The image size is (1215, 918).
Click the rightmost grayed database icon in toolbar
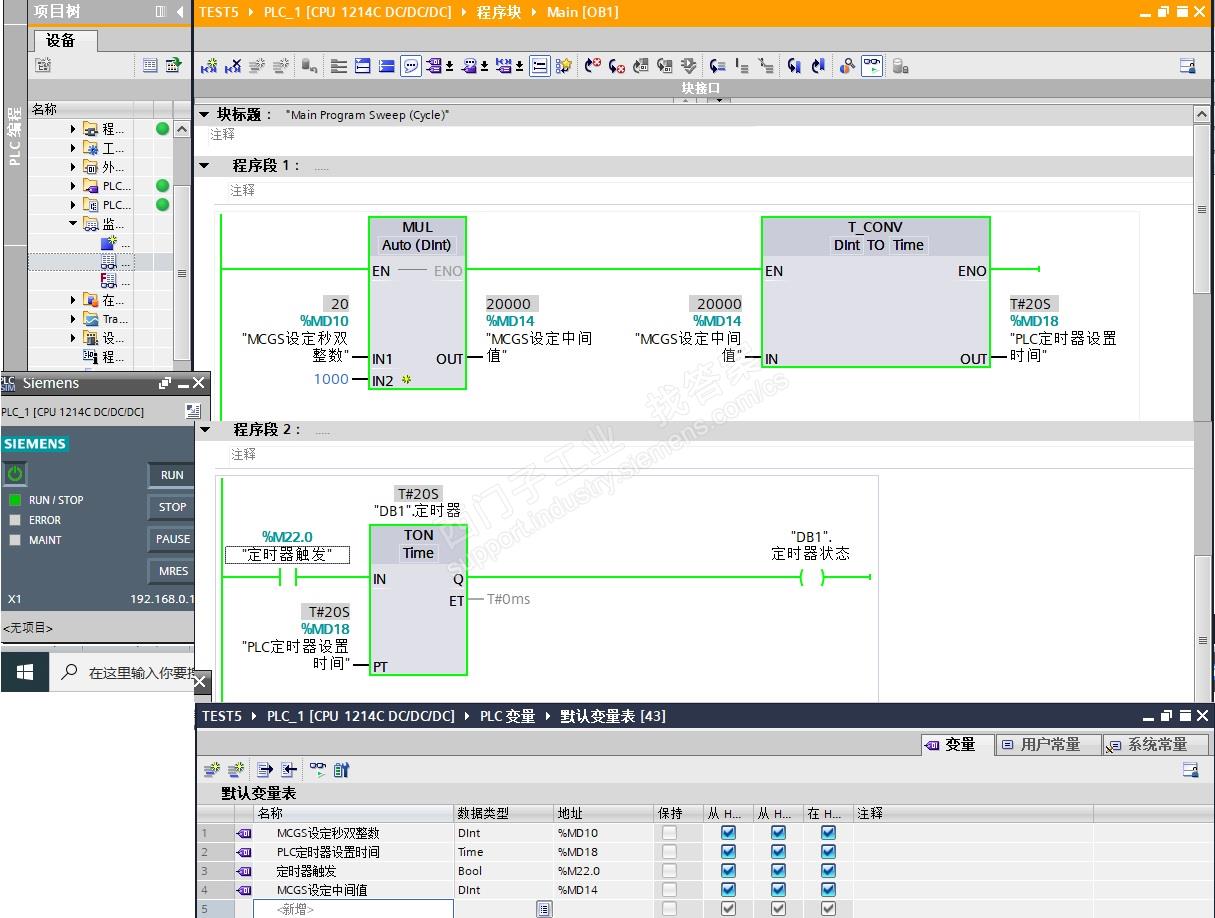tap(900, 66)
